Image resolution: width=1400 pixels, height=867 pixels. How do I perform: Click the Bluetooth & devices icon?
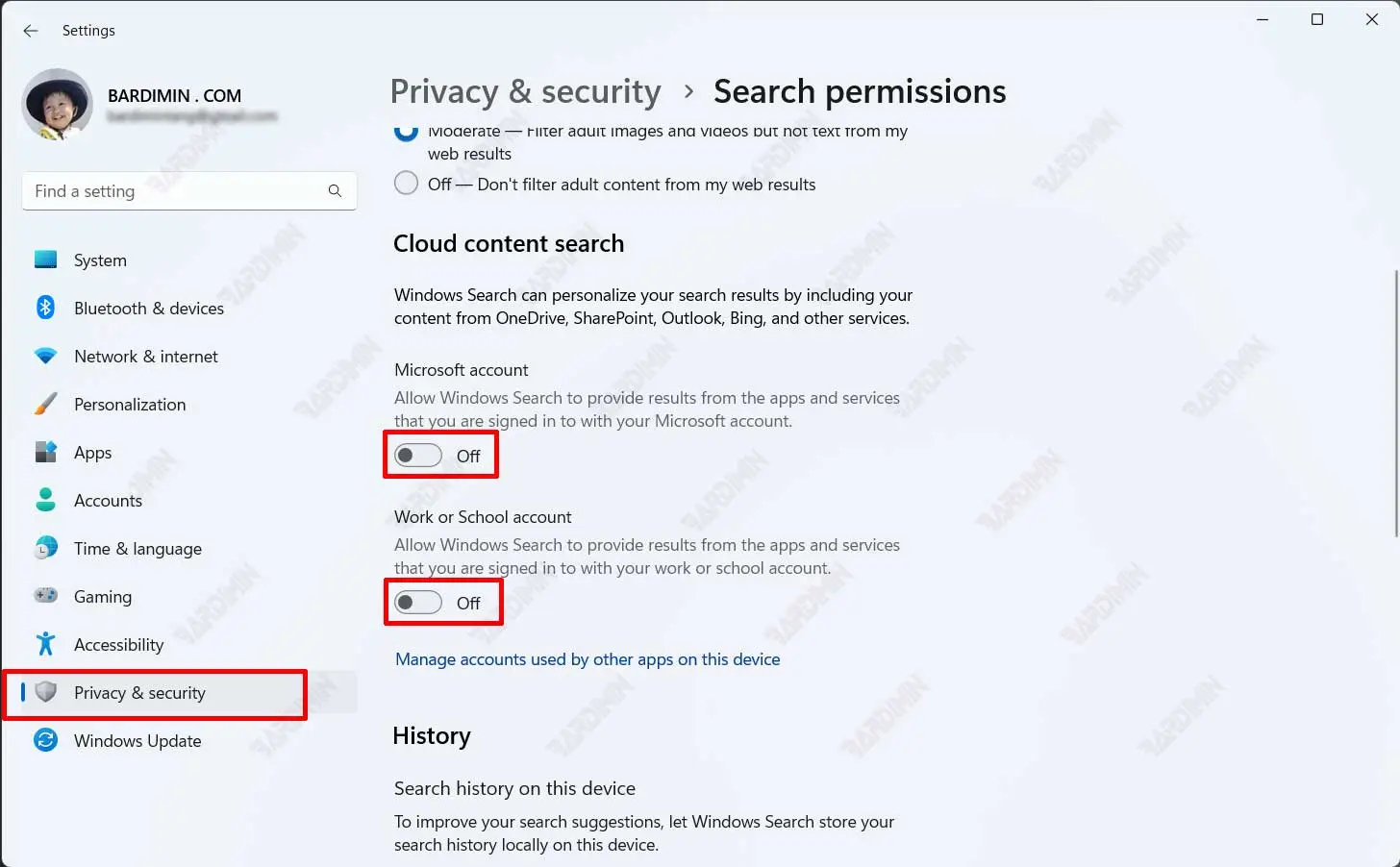click(45, 308)
